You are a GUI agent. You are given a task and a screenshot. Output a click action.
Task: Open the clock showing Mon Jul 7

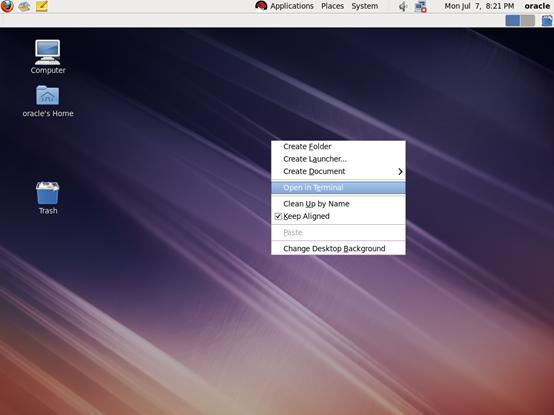479,6
